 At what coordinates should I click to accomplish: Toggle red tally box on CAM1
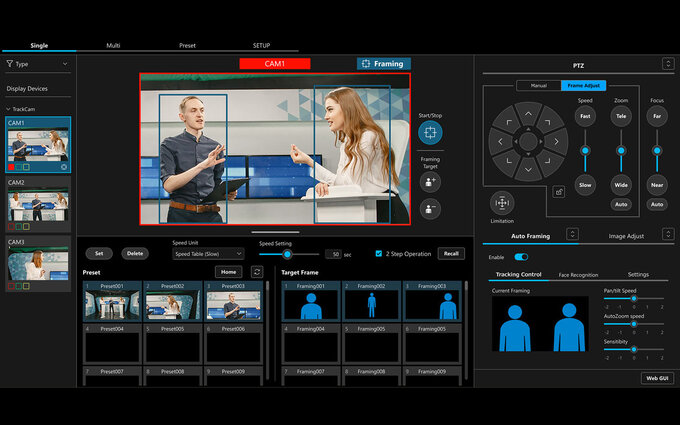pyautogui.click(x=11, y=167)
